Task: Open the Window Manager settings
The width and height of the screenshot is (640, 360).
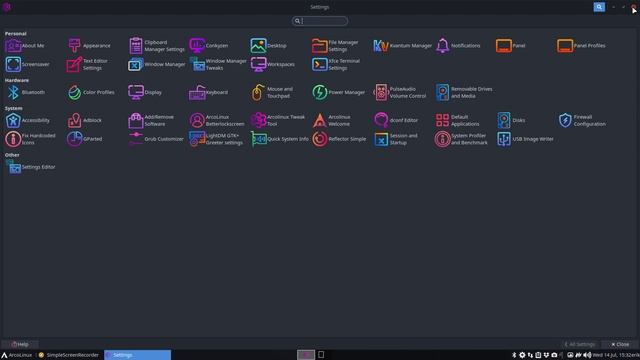Action: click(x=157, y=64)
